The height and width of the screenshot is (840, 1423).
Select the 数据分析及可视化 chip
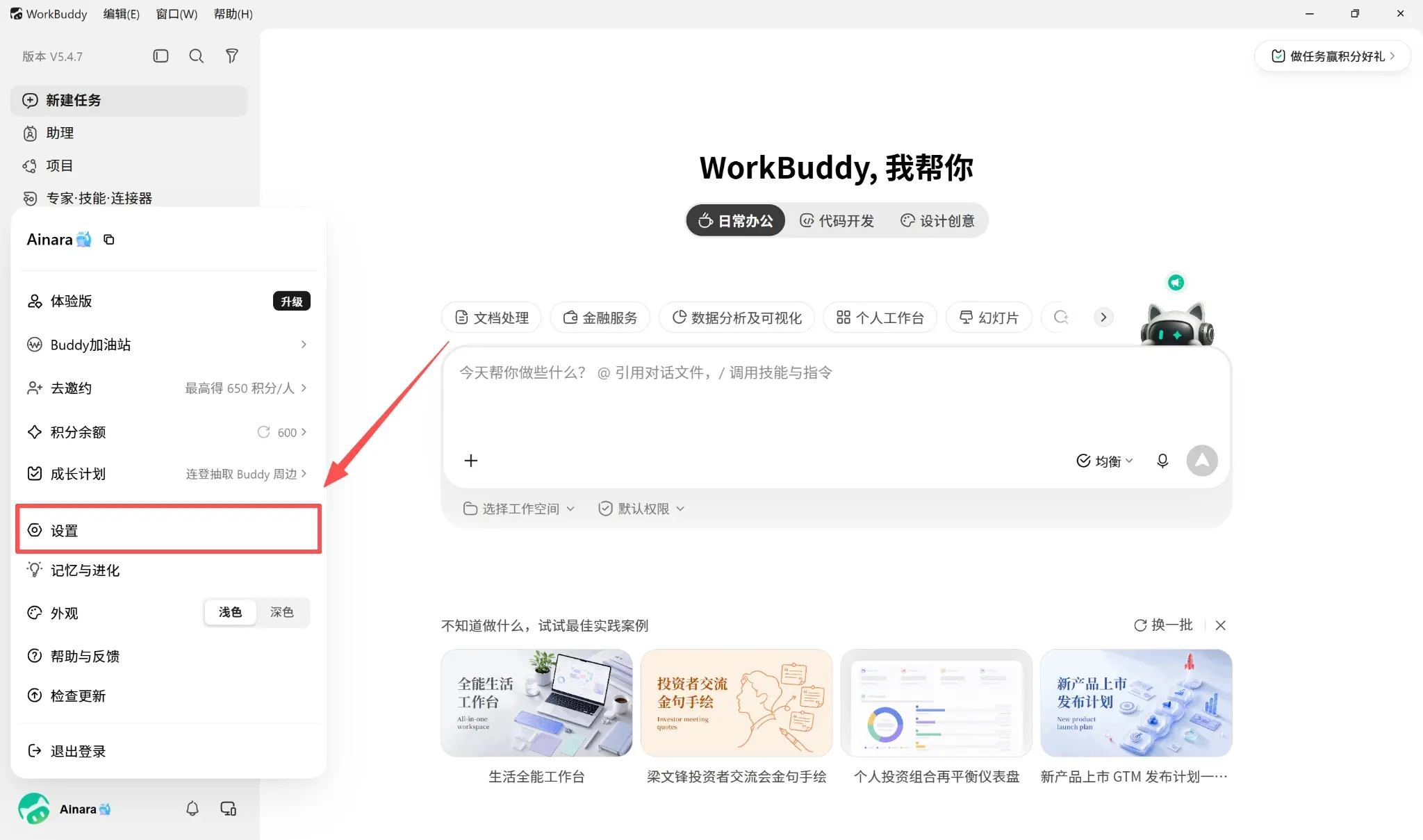[x=737, y=318]
